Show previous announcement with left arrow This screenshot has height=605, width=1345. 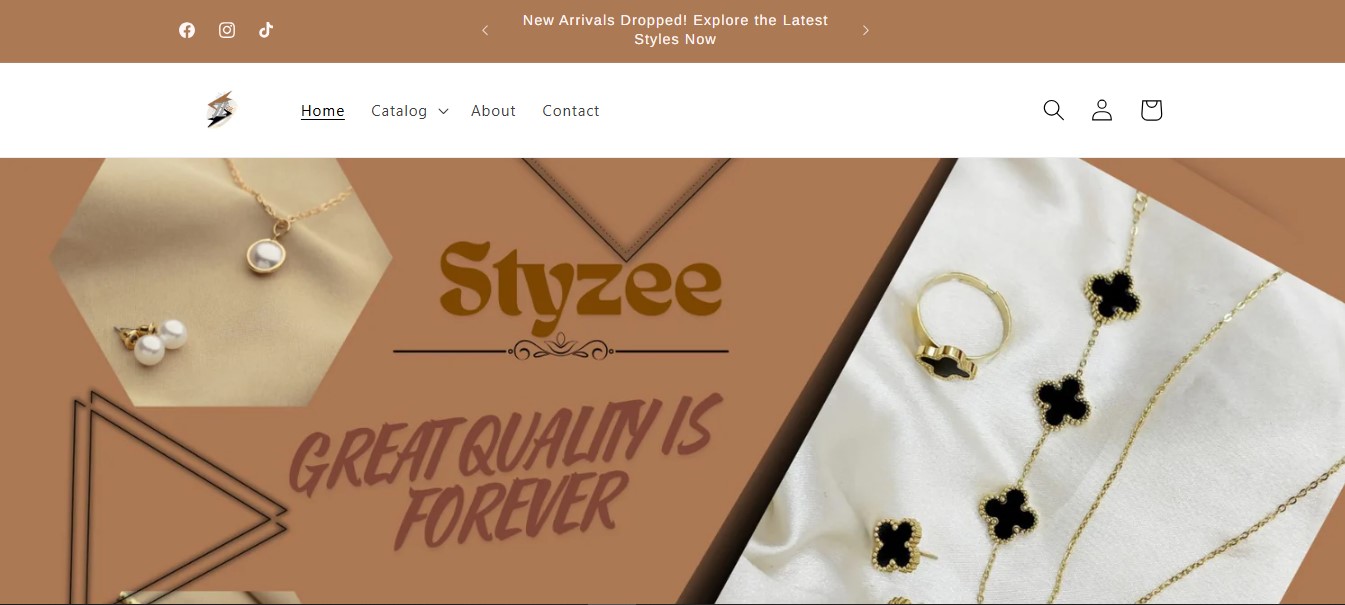pos(485,30)
